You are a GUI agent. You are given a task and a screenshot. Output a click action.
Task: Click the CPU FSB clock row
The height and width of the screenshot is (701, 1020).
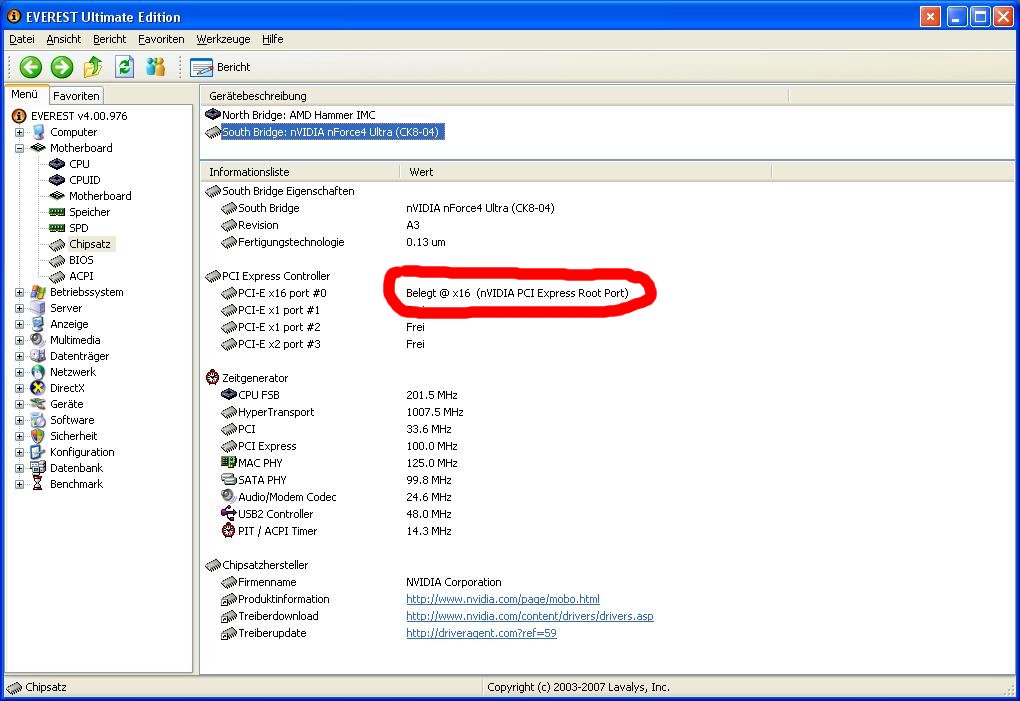tap(338, 395)
